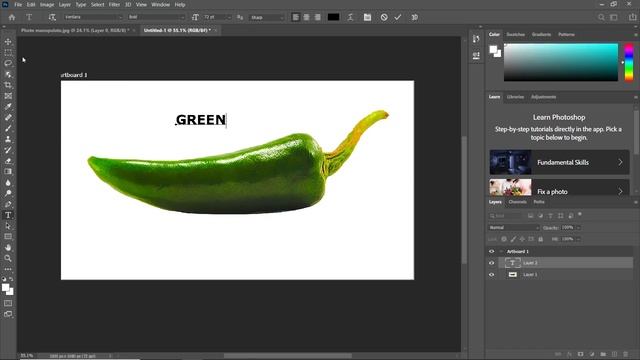Open the Filter menu
The height and width of the screenshot is (360, 640).
coord(114,4)
